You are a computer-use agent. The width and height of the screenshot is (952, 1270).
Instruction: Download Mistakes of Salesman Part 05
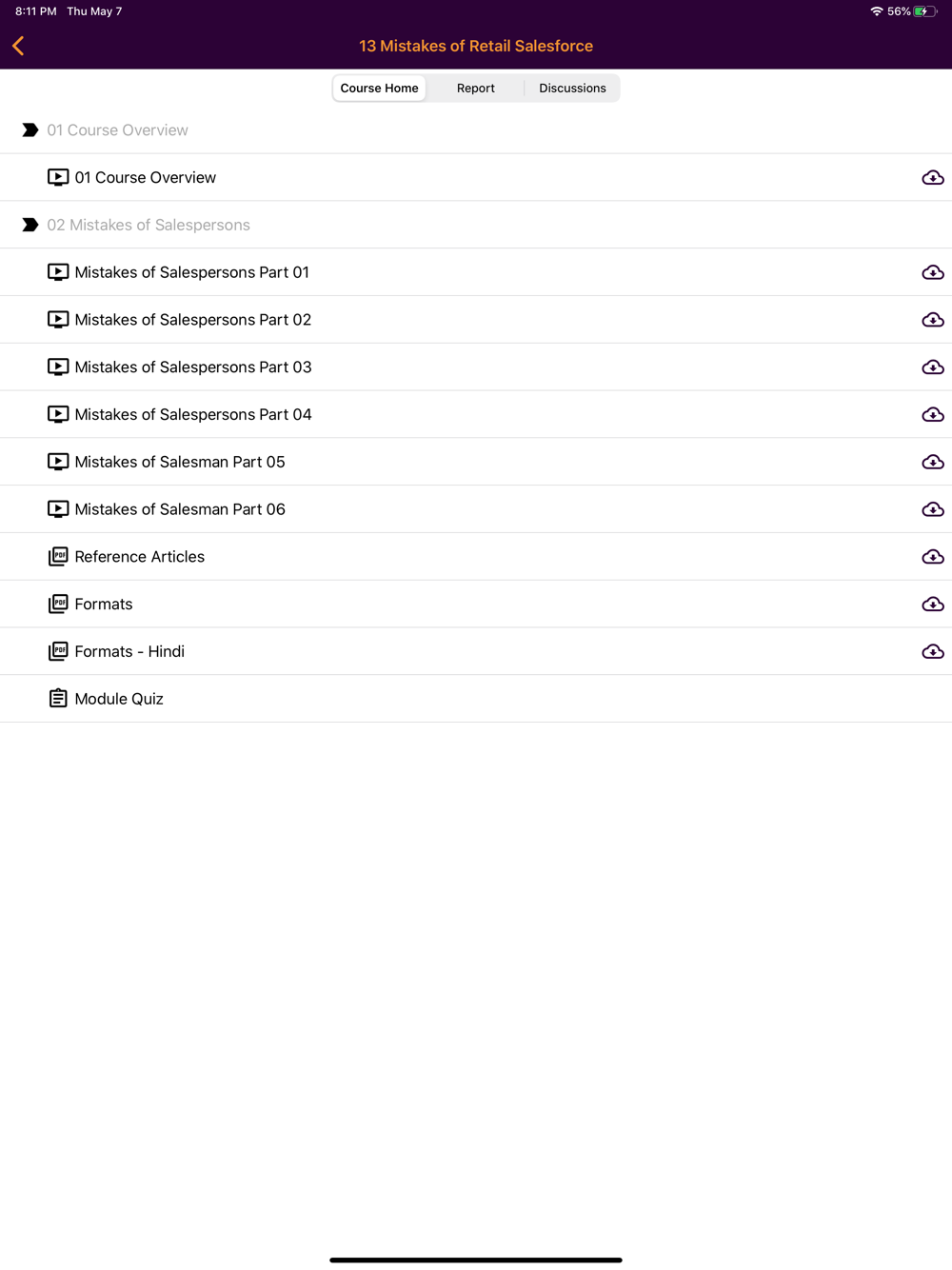(x=932, y=463)
